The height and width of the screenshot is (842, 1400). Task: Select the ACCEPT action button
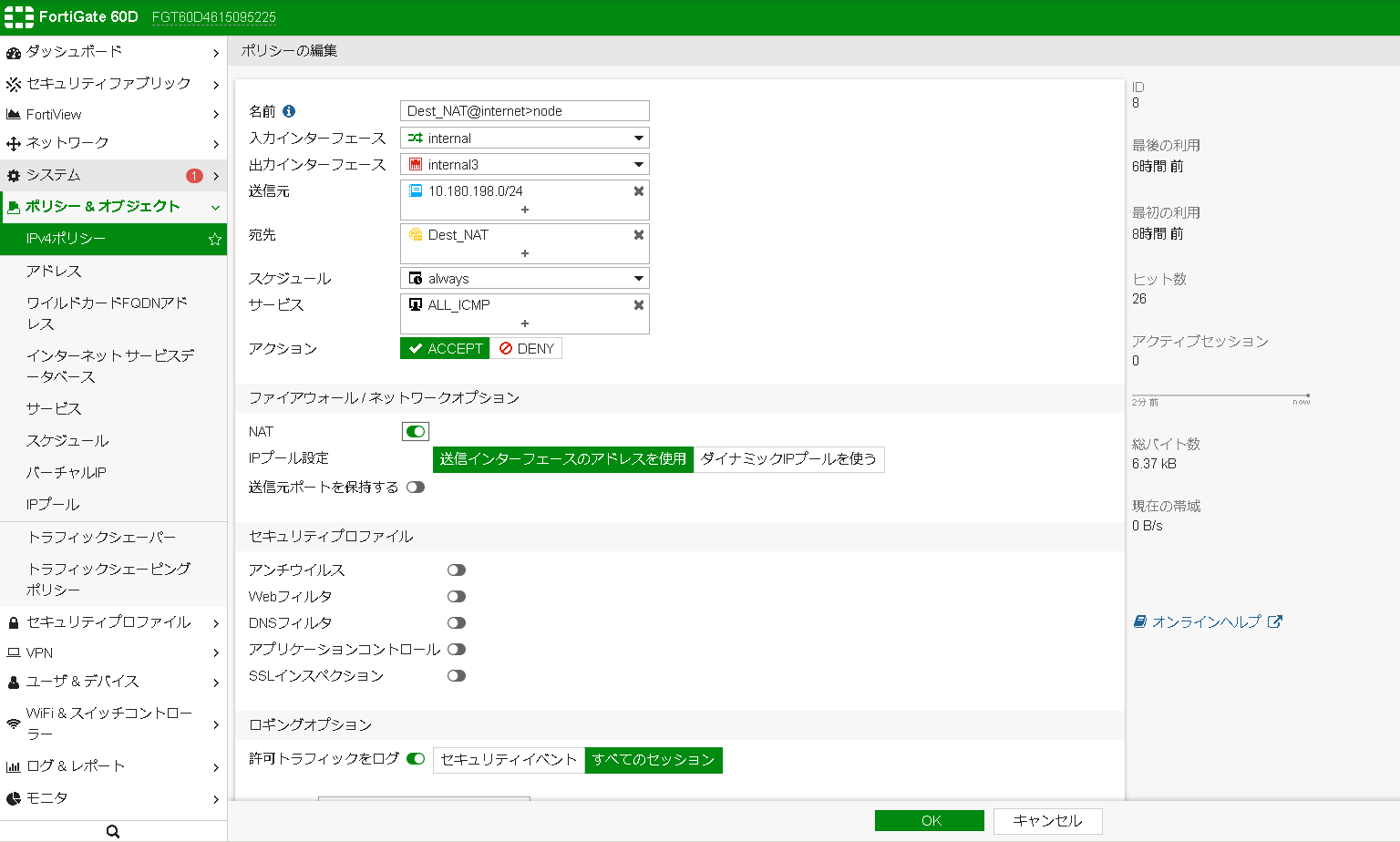point(445,348)
